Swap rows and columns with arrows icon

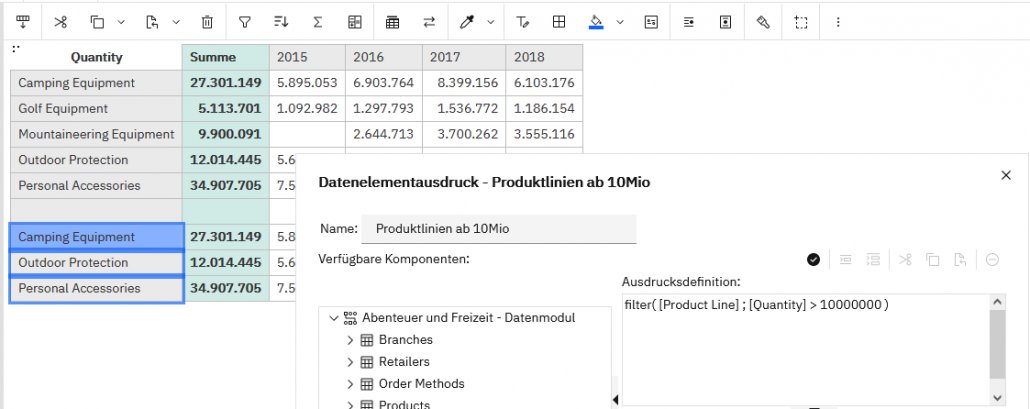click(x=429, y=22)
